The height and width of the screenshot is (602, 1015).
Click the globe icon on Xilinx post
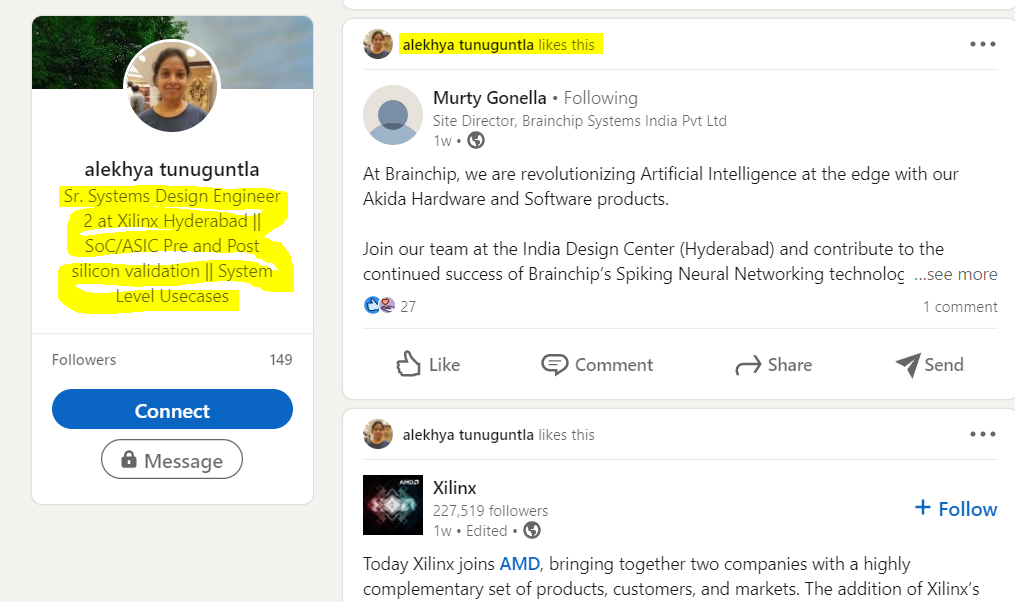pos(532,530)
